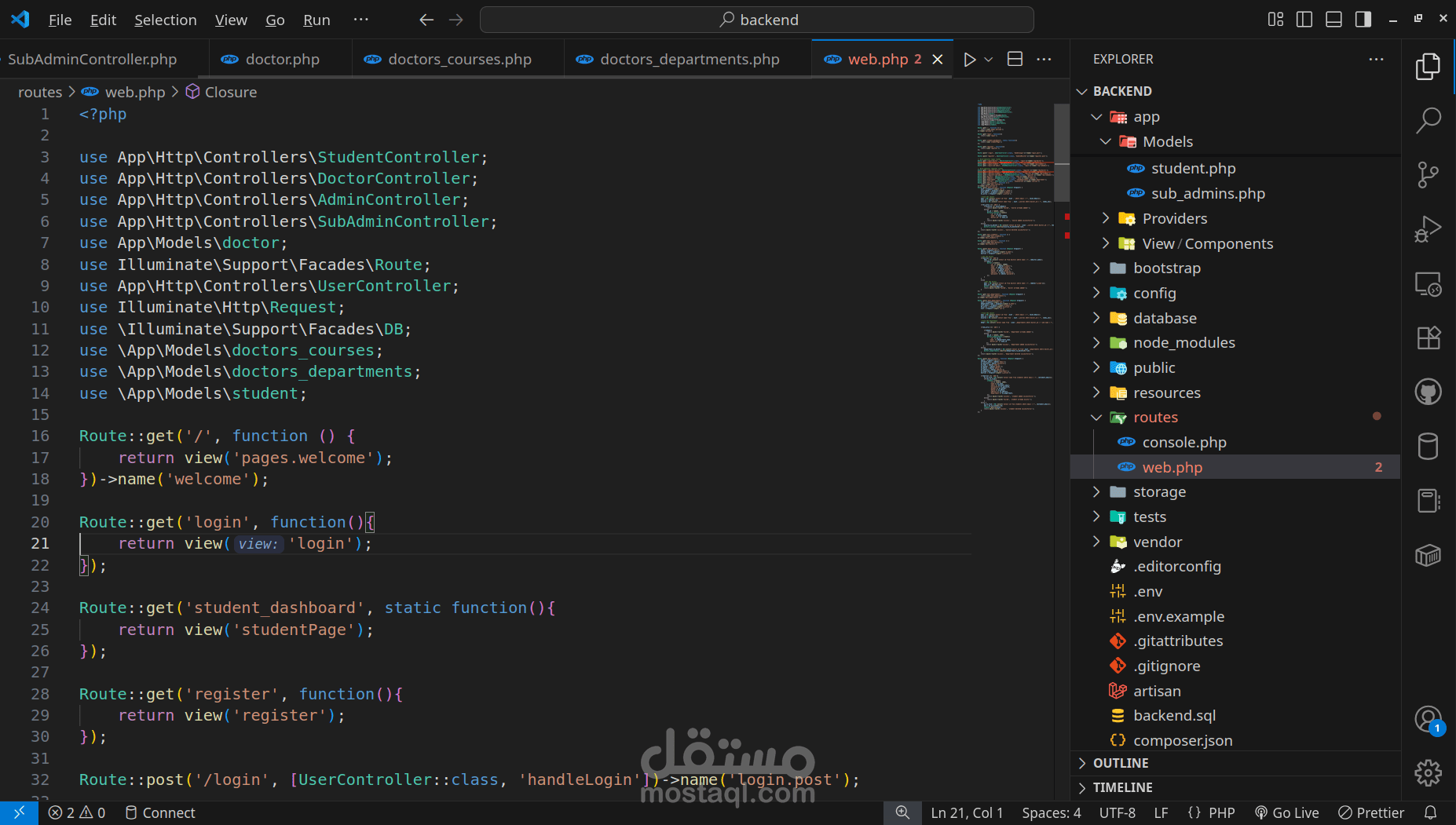The width and height of the screenshot is (1456, 825).
Task: Open console.php in Explorer
Action: point(1235,442)
